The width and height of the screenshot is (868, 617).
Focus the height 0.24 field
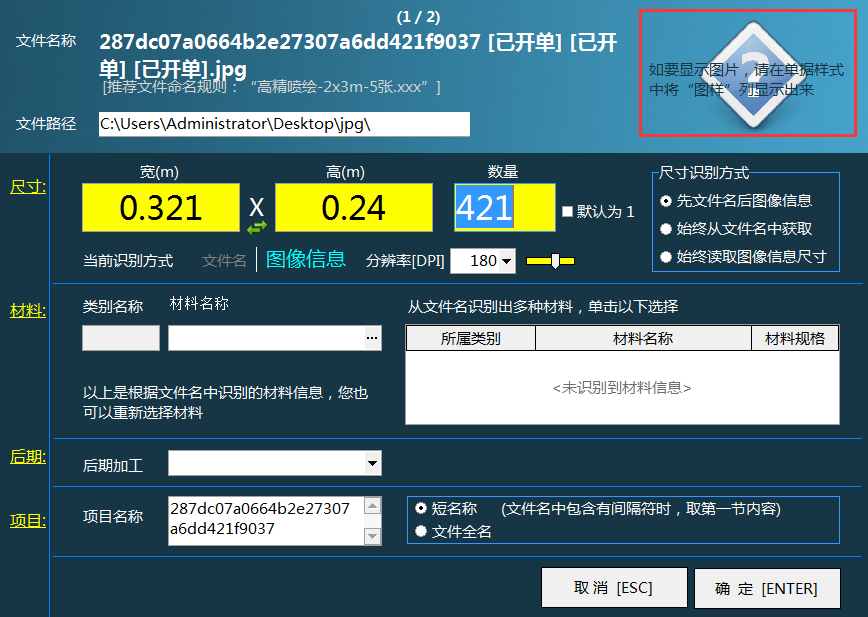pos(354,208)
